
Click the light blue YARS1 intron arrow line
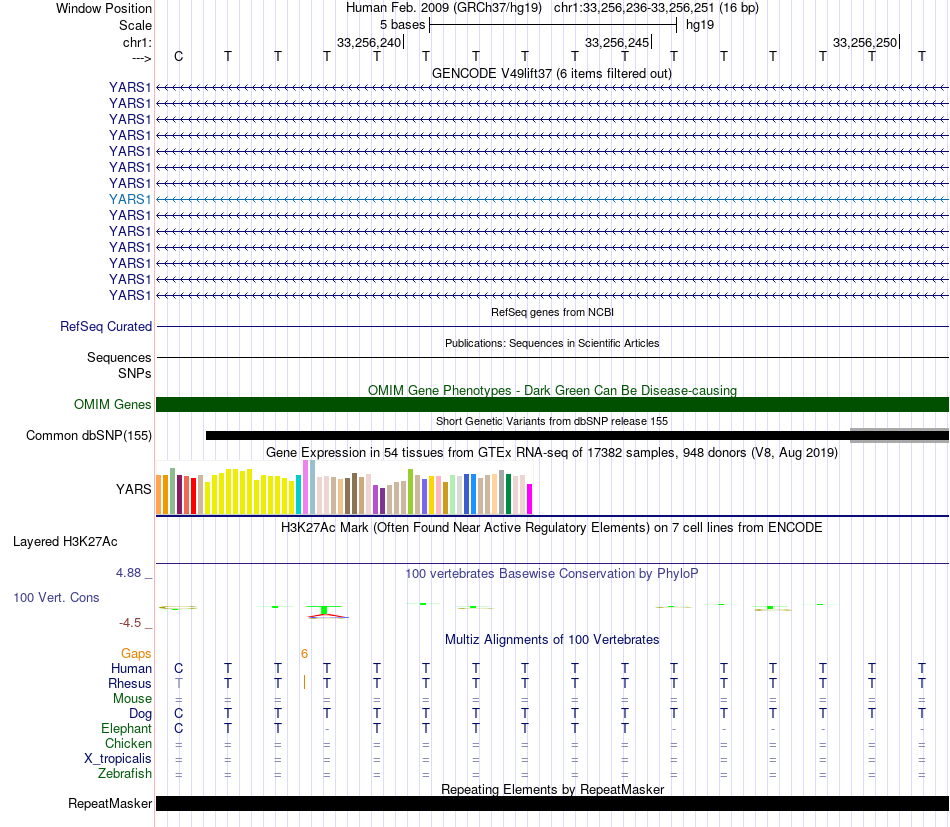pos(553,199)
